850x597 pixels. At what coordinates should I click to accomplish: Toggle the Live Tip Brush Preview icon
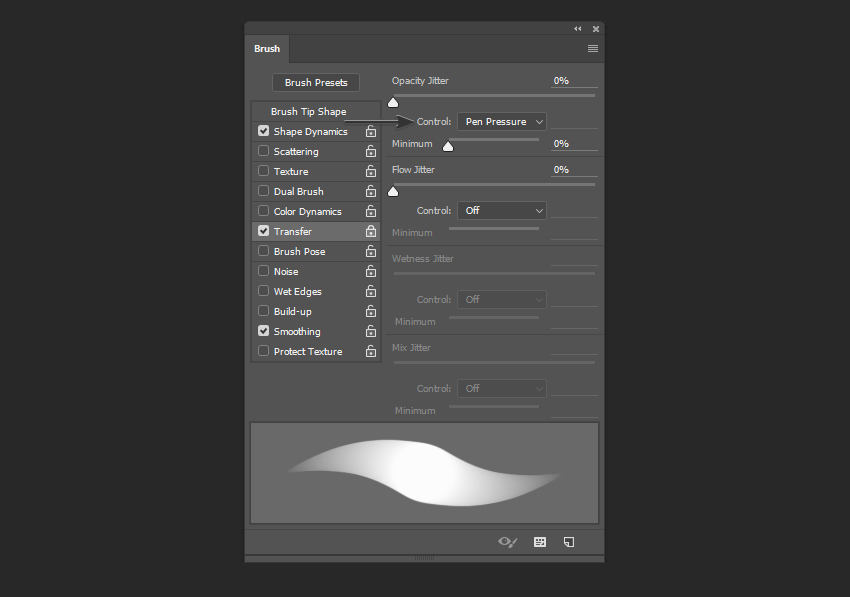point(507,542)
